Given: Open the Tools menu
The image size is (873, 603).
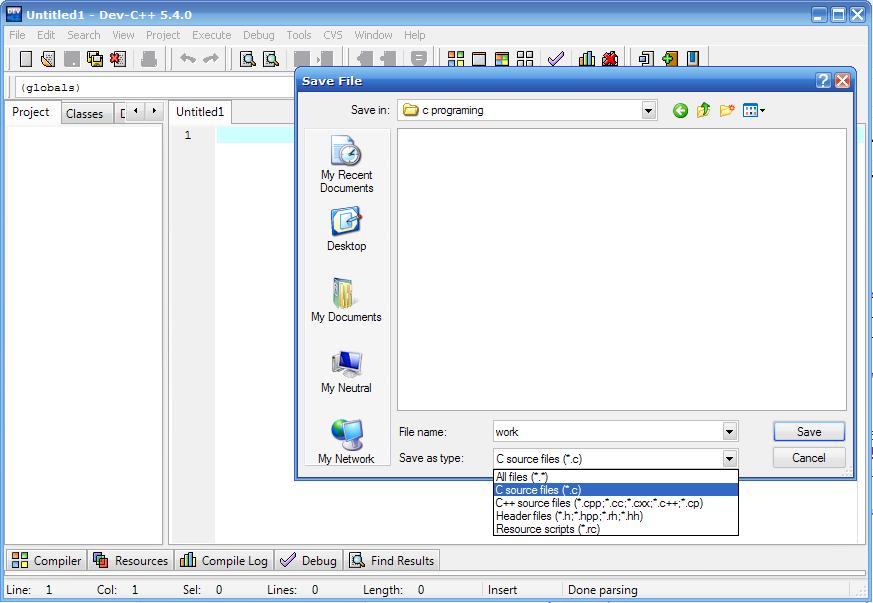Looking at the screenshot, I should [299, 35].
